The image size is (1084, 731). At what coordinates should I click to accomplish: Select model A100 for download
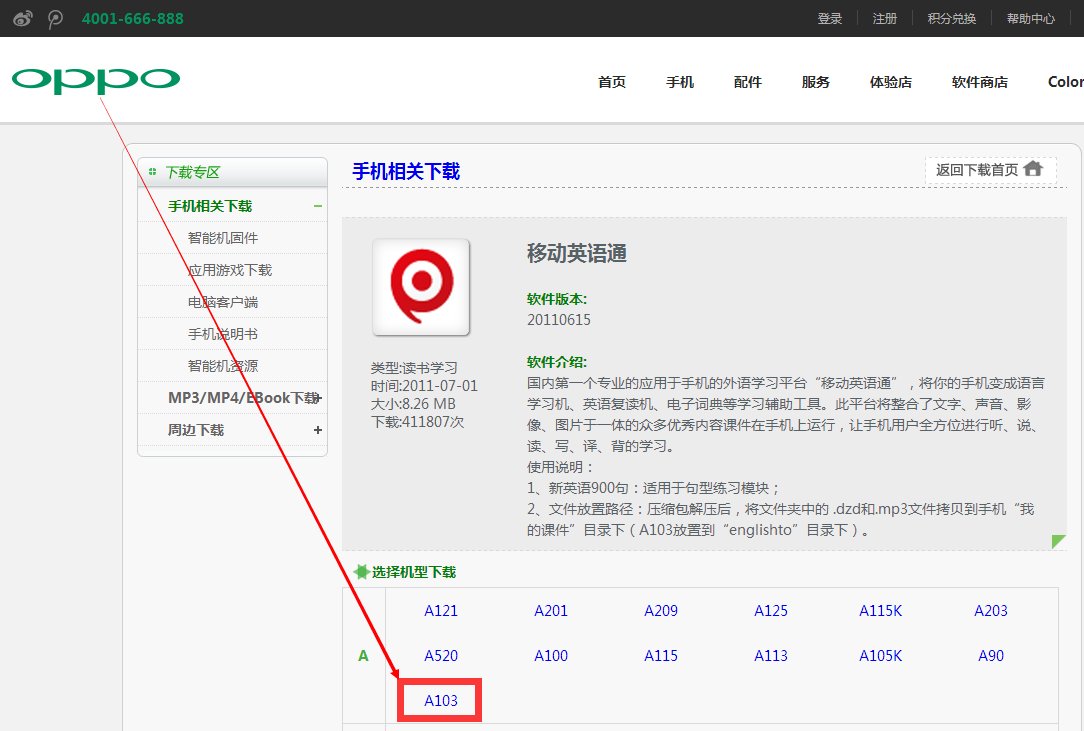tap(551, 656)
